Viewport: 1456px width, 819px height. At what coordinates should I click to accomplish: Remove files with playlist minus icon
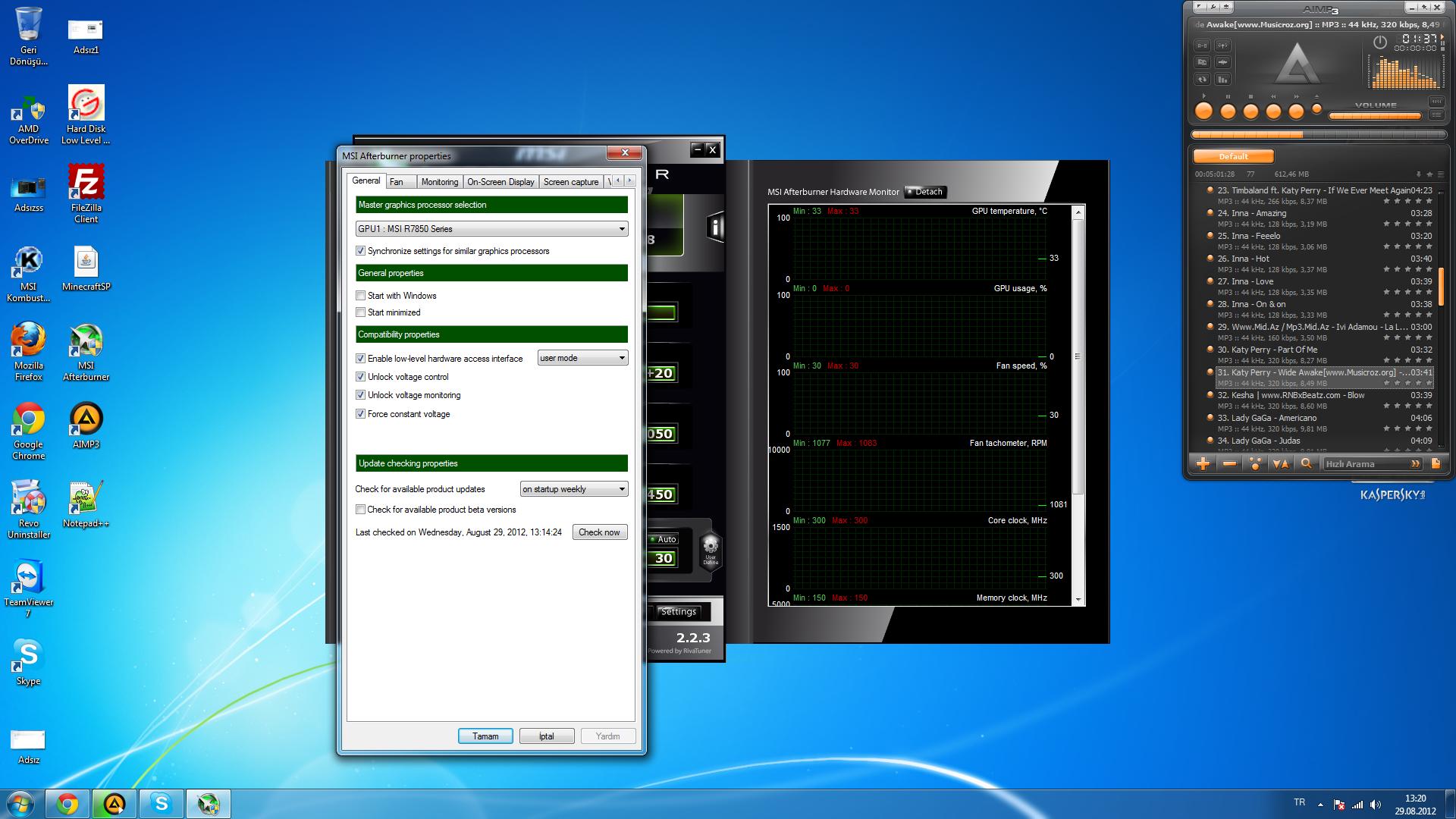(x=1230, y=464)
